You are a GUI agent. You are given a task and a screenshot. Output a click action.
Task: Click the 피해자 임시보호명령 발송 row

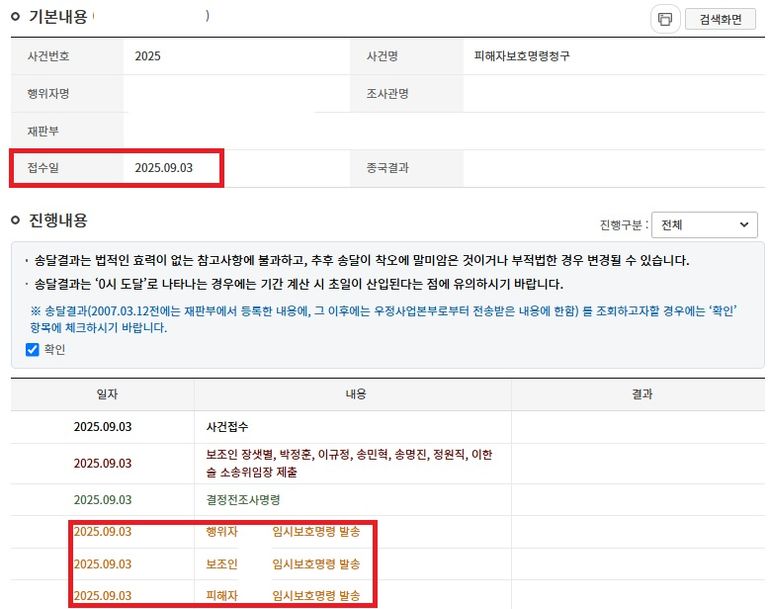[282, 596]
